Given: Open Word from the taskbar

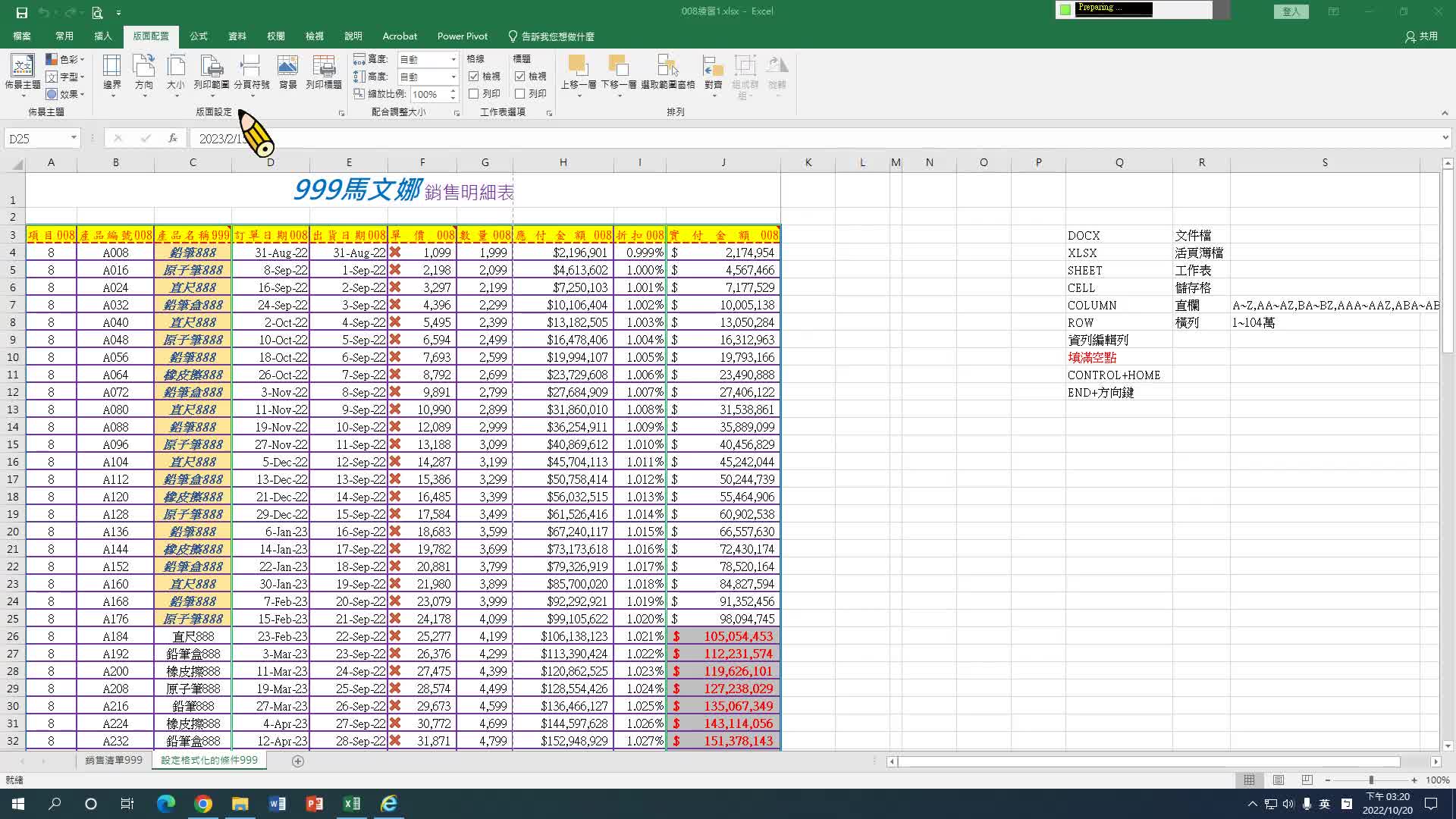Looking at the screenshot, I should [x=277, y=804].
